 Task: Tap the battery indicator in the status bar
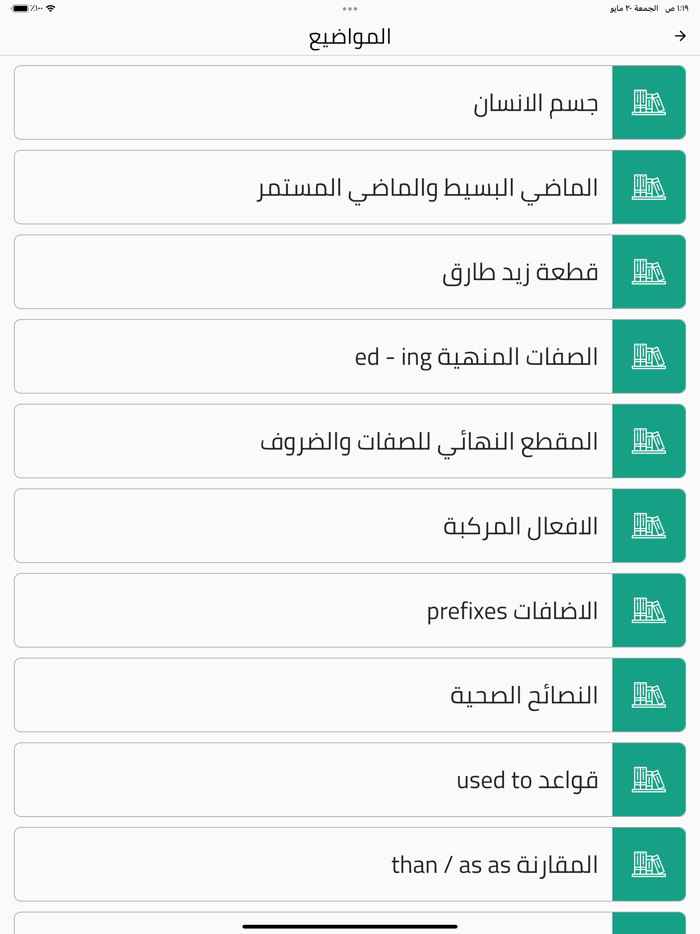point(17,8)
